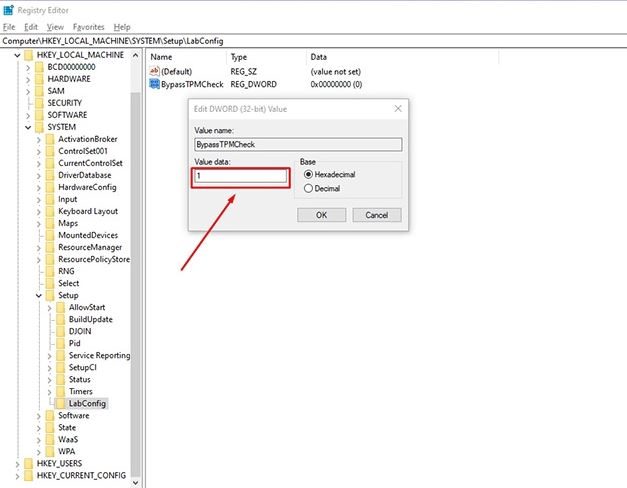Click the tree scrollbar down arrow
Viewport: 627px width, 488px height.
pos(136,483)
